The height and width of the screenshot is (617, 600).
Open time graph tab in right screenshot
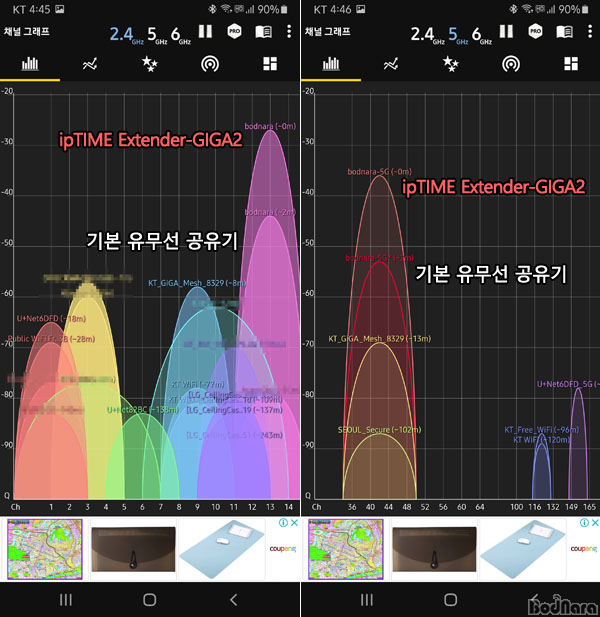click(x=391, y=64)
